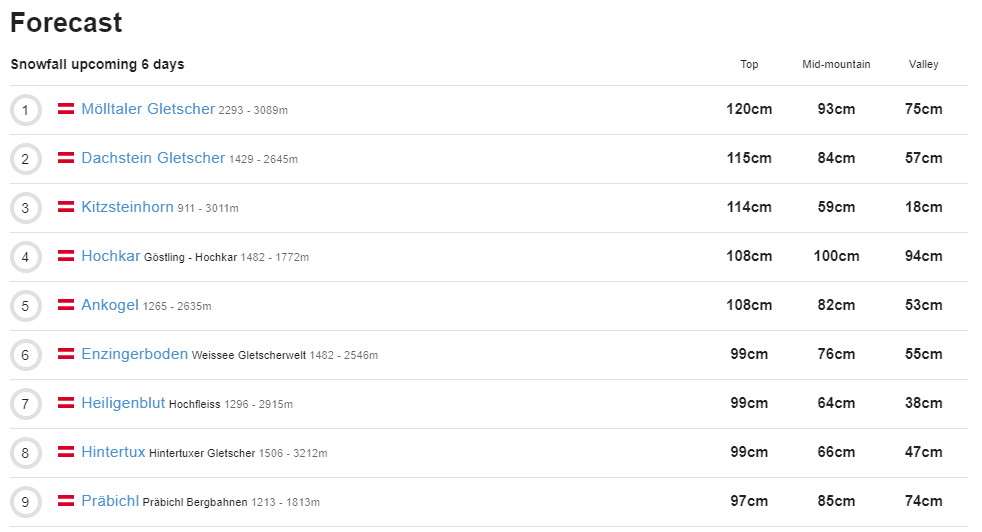
Task: Click the rank 5 circle badge
Action: (x=25, y=306)
